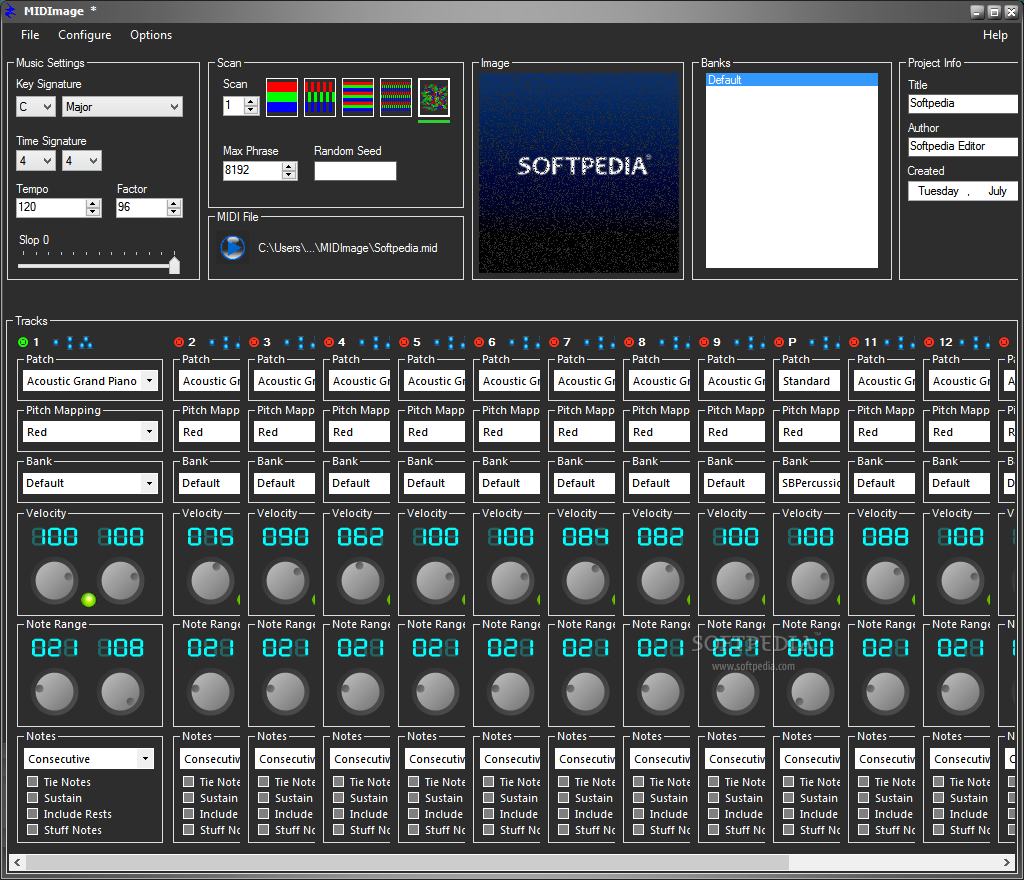Open the Configure menu
Screen dimensions: 1024x880
pyautogui.click(x=85, y=35)
